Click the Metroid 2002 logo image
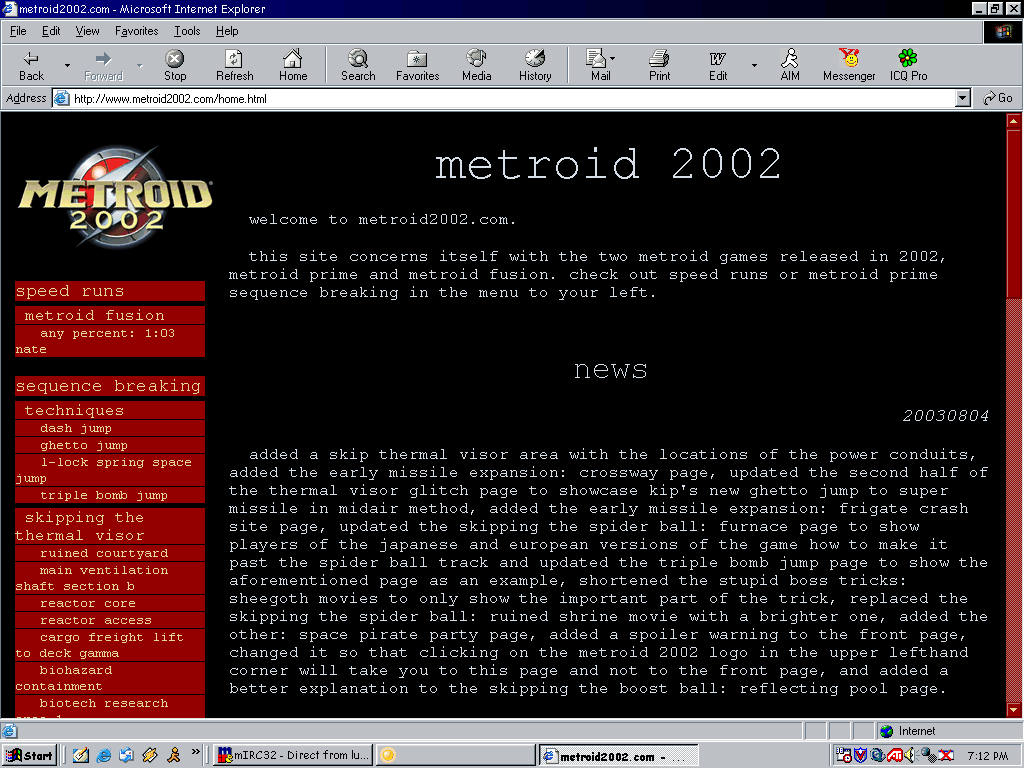The height and width of the screenshot is (768, 1024). 116,197
